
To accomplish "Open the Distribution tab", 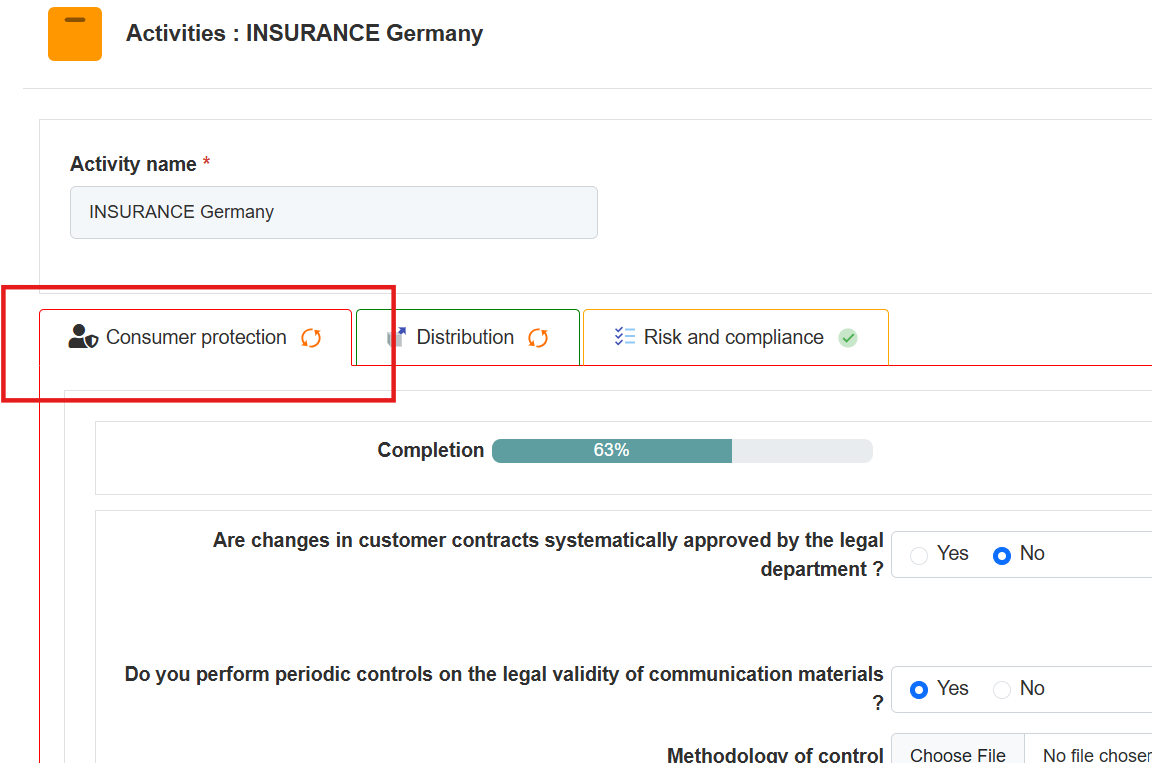I will tap(465, 338).
